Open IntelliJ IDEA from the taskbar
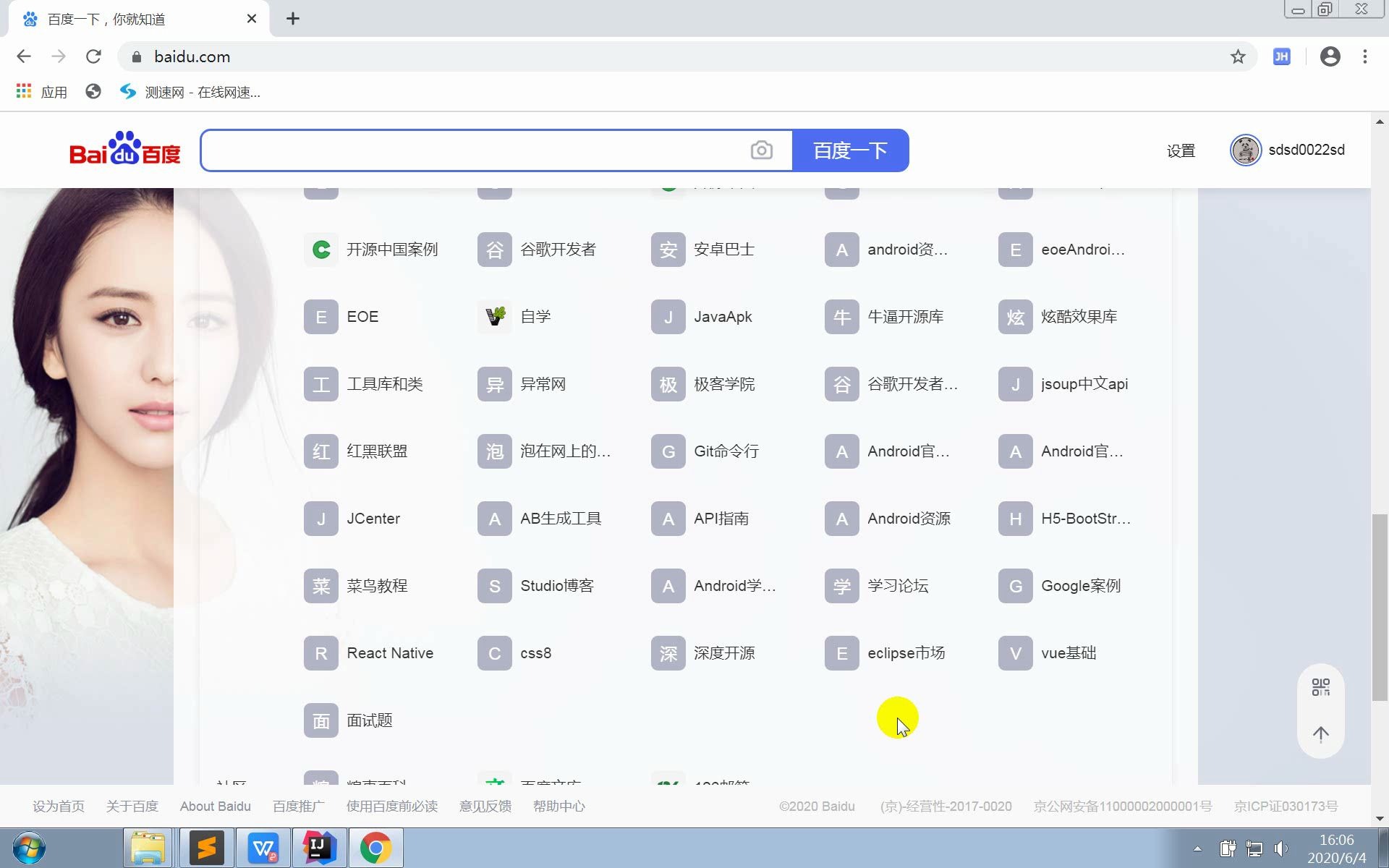 [319, 848]
